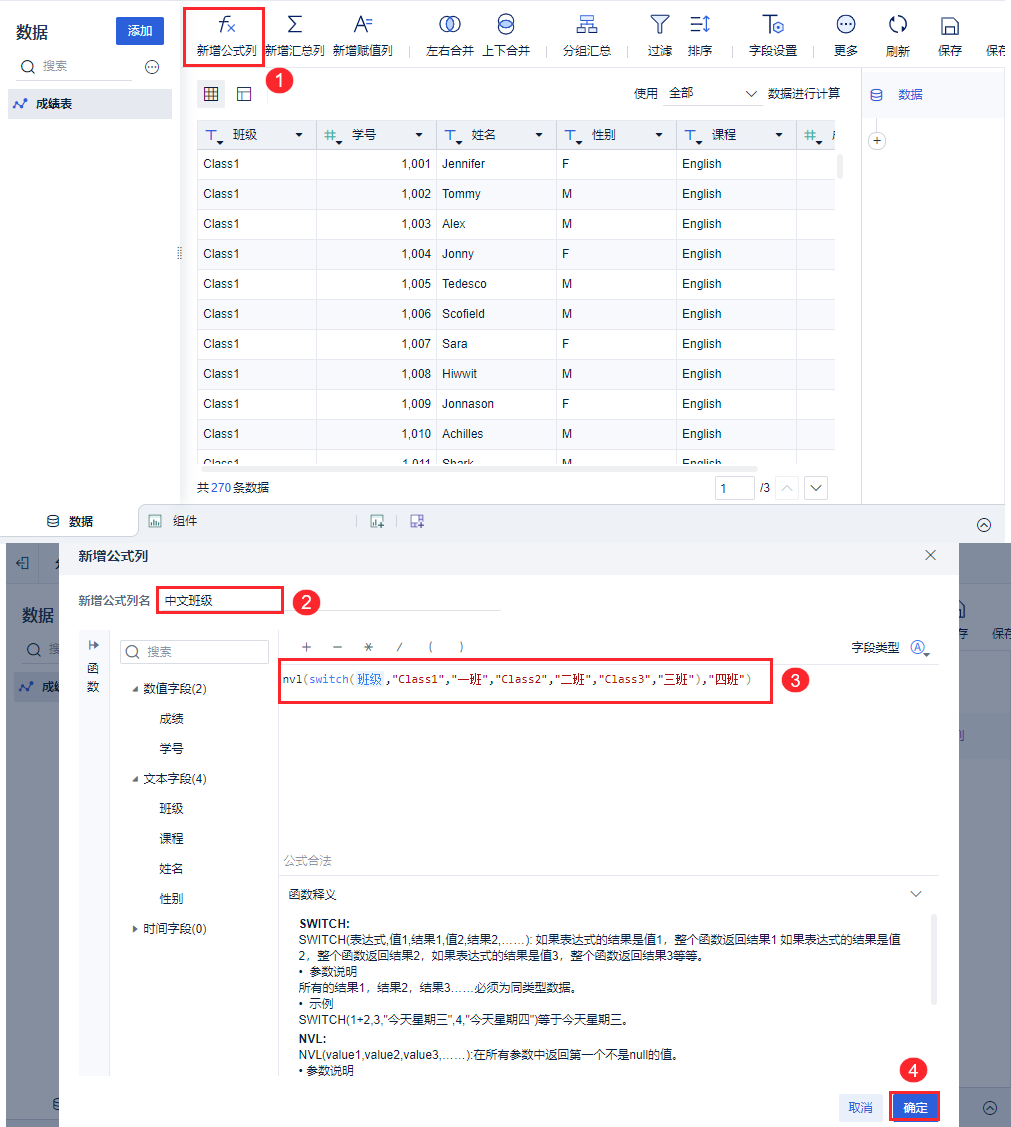Collapse bottom panel with circle arrow
This screenshot has width=1011, height=1127.
984,525
